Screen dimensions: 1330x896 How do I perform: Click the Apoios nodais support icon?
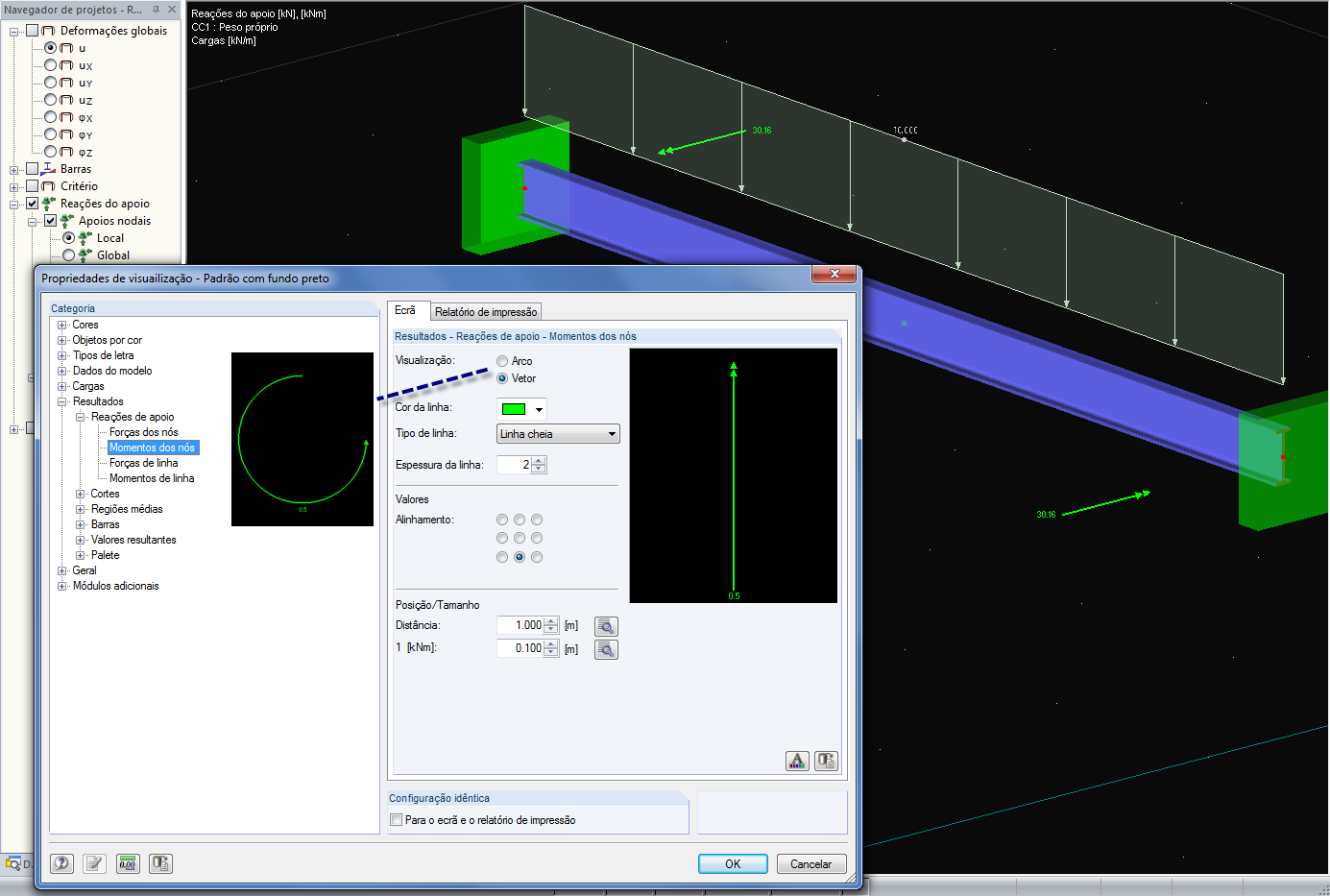click(x=67, y=221)
